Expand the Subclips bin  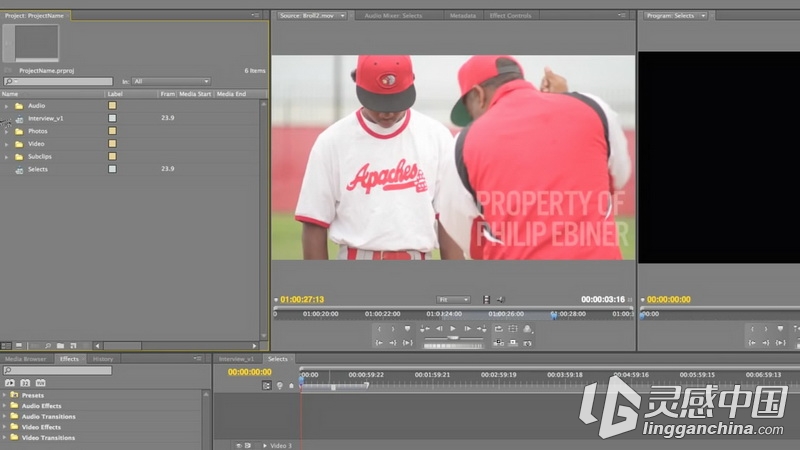6,157
